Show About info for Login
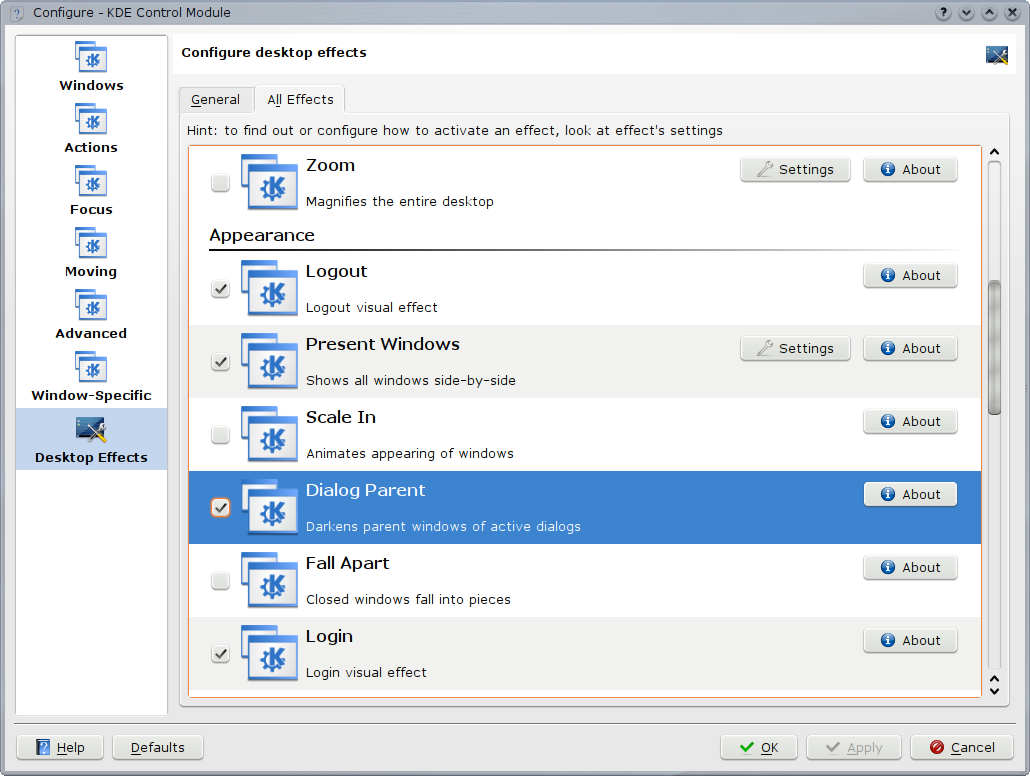The height and width of the screenshot is (776, 1030). 910,641
